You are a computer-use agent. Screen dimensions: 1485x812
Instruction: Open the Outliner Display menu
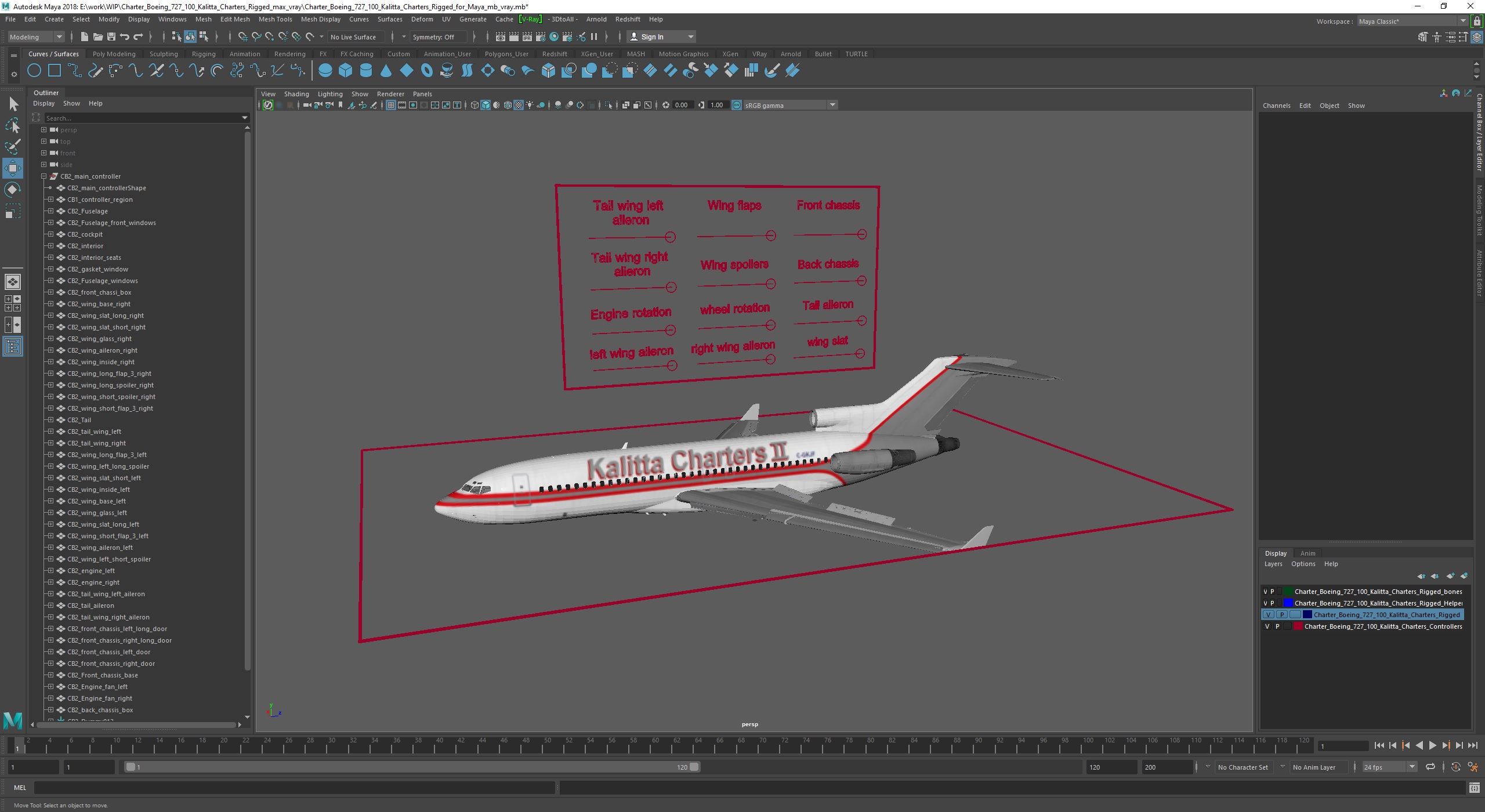44,103
